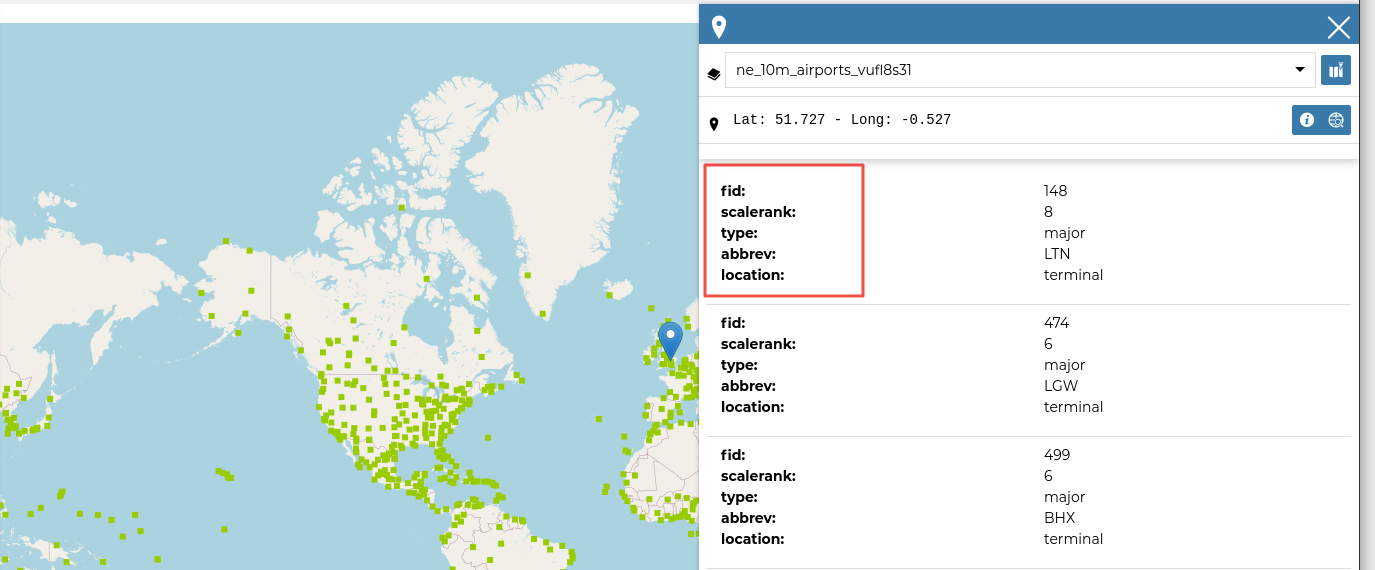Viewport: 1375px width, 570px height.
Task: Open the ne_10m_airports_vufl8s31 layer dropdown
Action: coord(1019,70)
